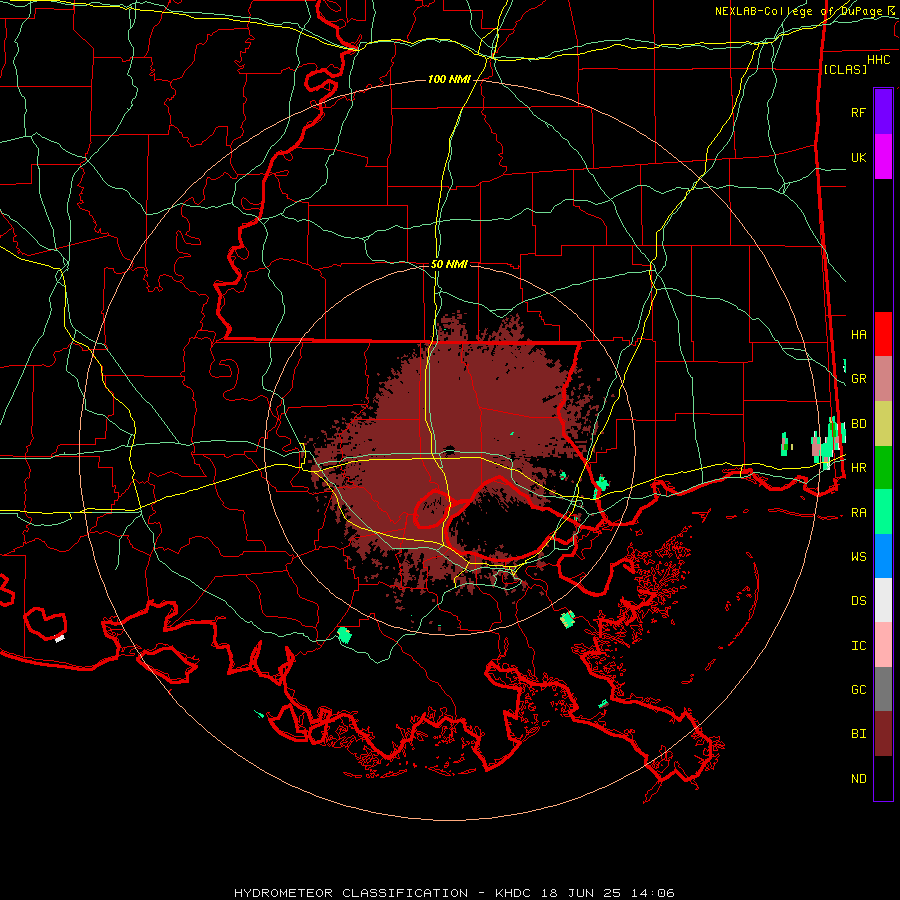The image size is (900, 900).
Task: Click the HA legend label
Action: click(858, 335)
